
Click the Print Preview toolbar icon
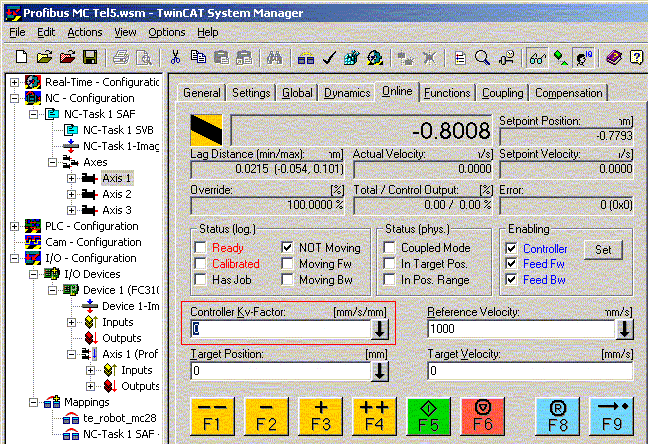(x=144, y=57)
